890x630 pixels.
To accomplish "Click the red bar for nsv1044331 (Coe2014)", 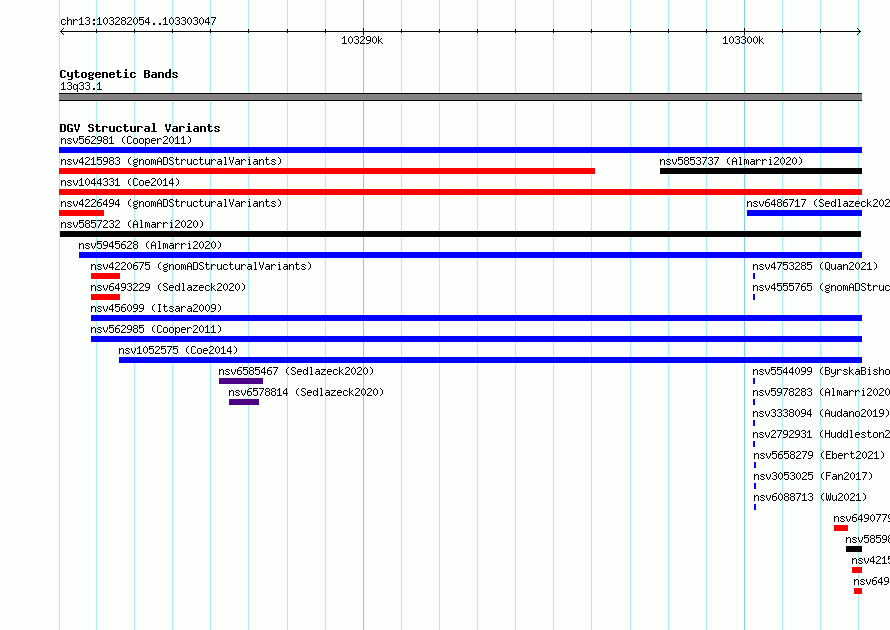I will [x=460, y=192].
